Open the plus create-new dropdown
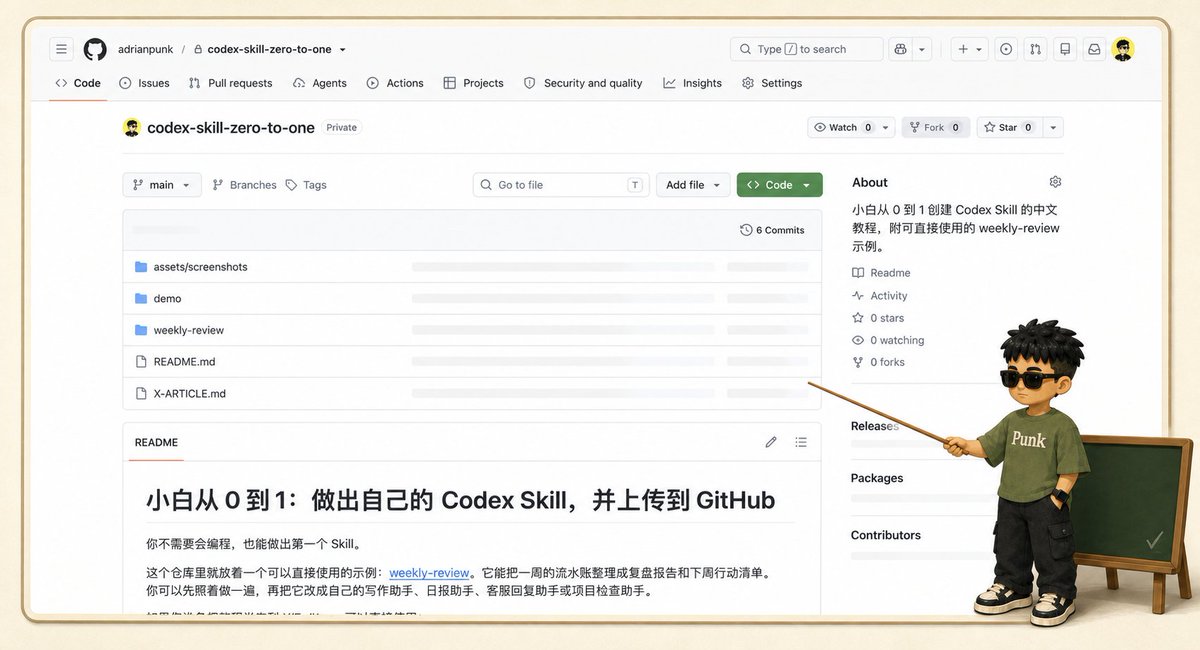 click(x=969, y=49)
